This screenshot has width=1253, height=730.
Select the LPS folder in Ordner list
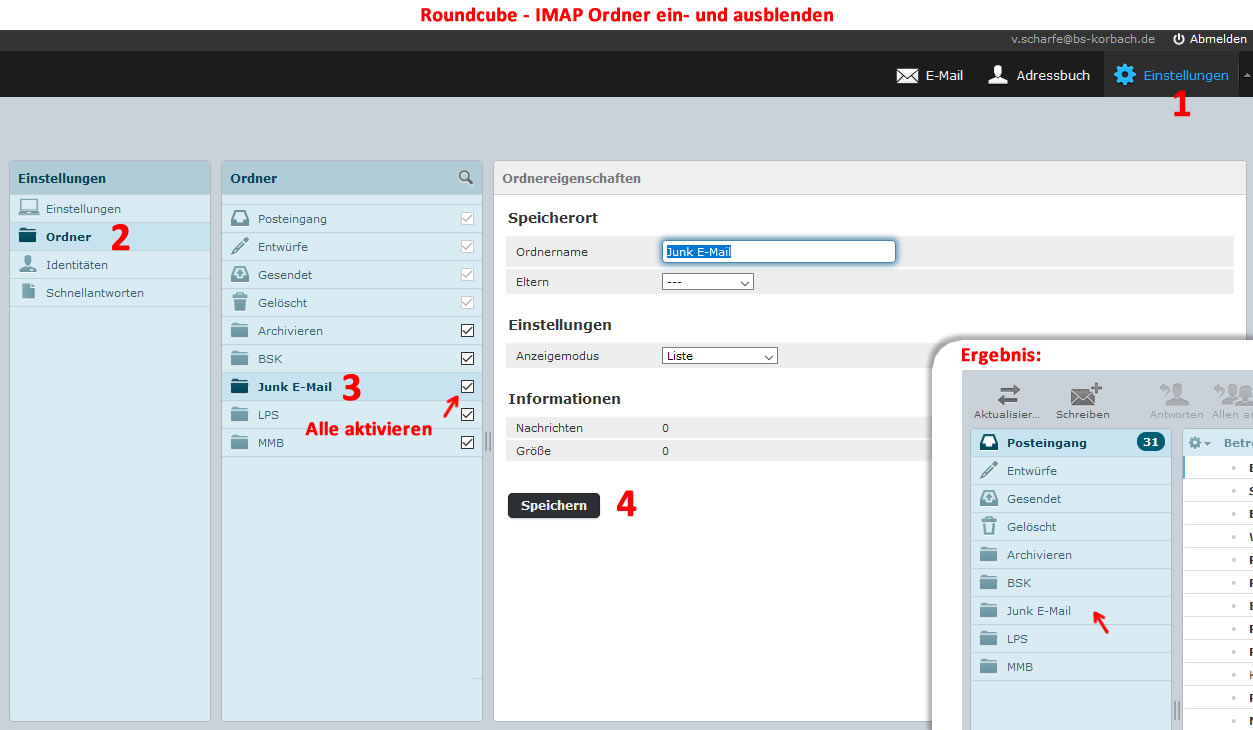coord(351,415)
